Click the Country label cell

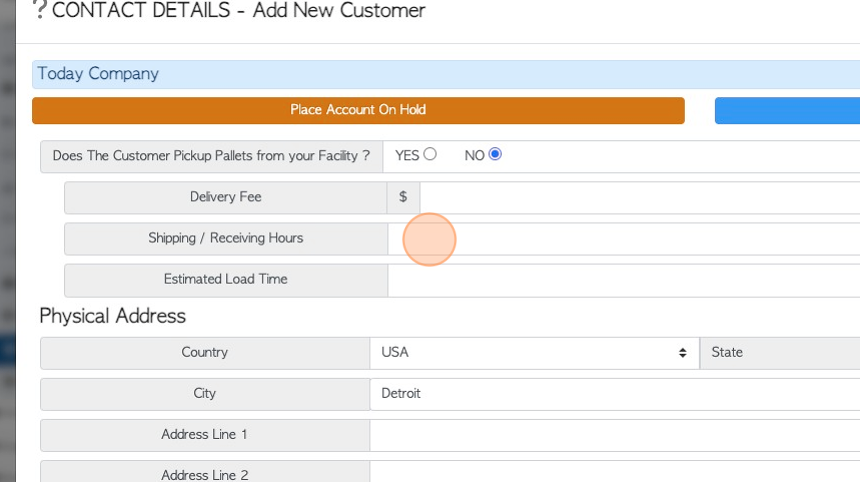coord(205,353)
